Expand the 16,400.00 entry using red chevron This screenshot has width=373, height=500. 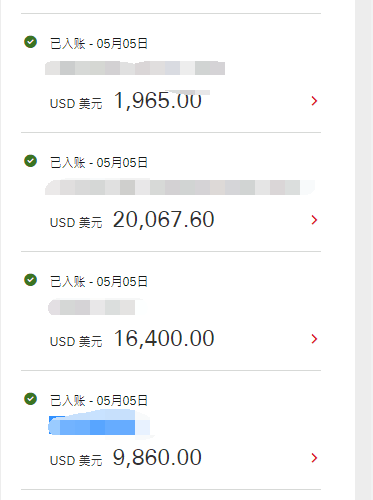click(314, 339)
